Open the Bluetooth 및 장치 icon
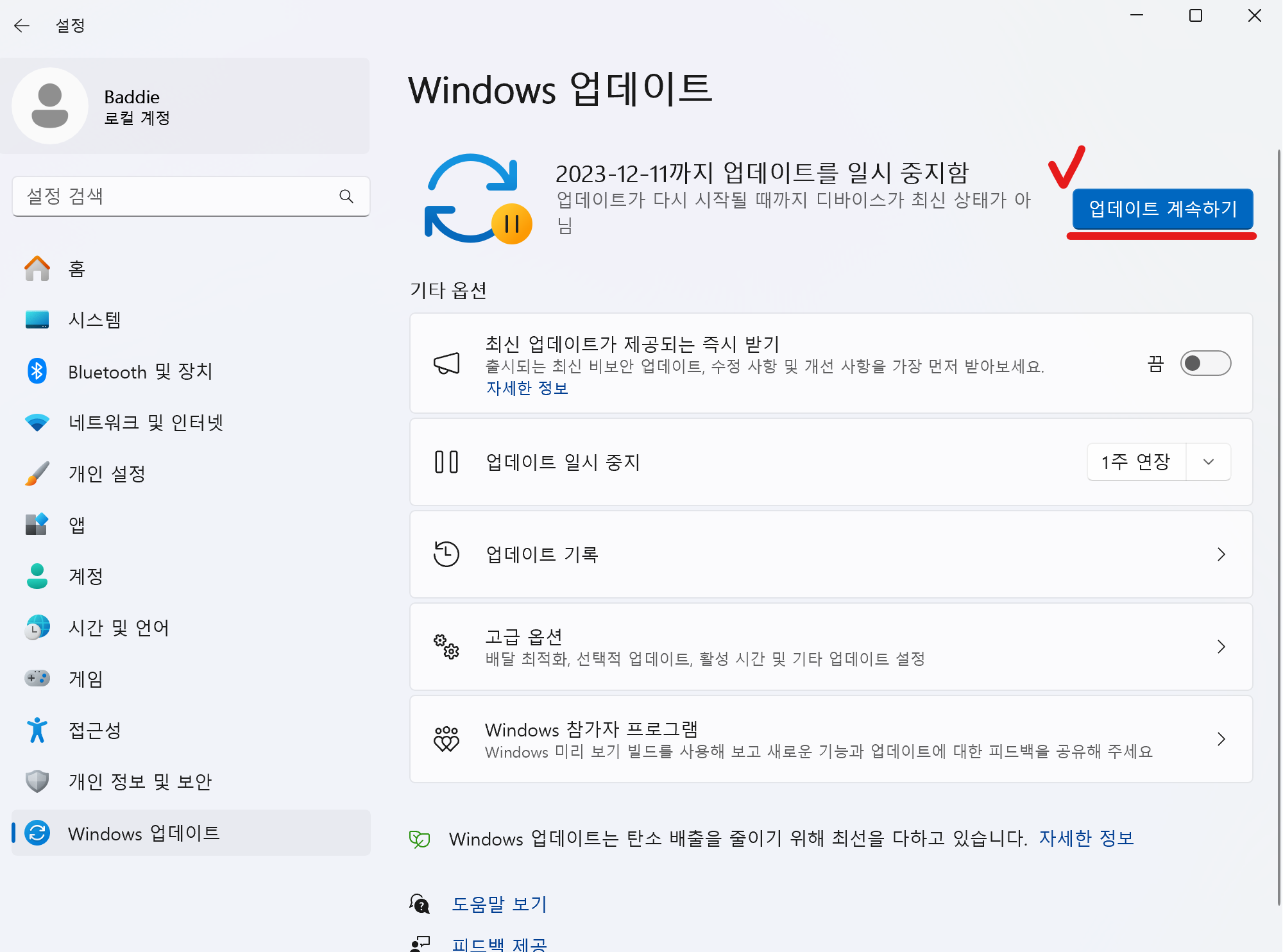 pyautogui.click(x=37, y=371)
